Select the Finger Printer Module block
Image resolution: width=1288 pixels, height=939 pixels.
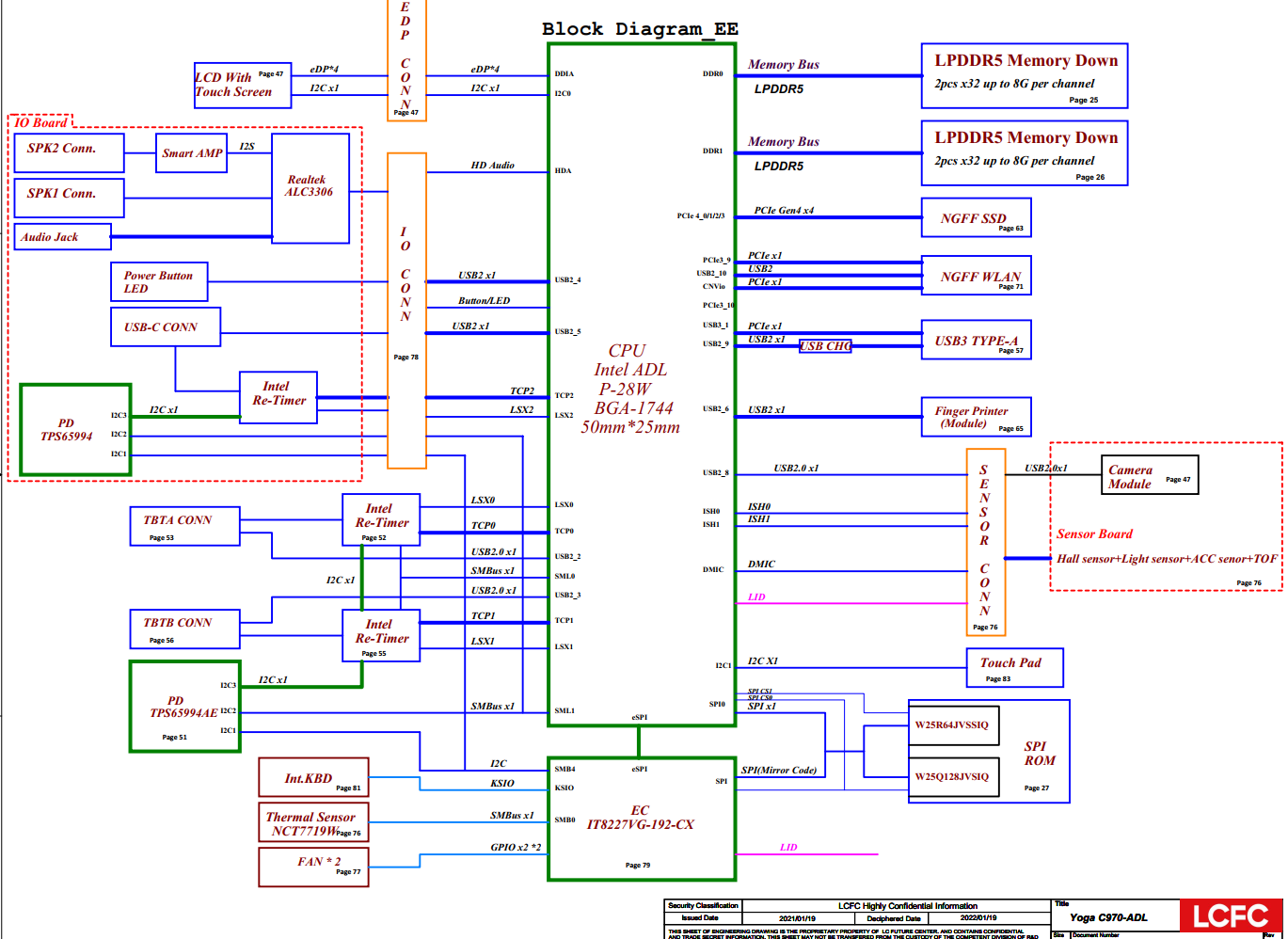click(977, 417)
